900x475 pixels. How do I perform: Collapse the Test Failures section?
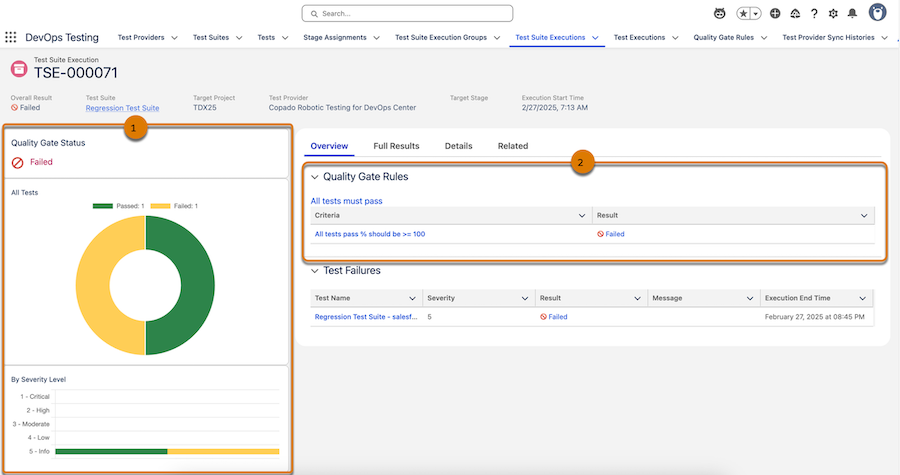point(315,271)
